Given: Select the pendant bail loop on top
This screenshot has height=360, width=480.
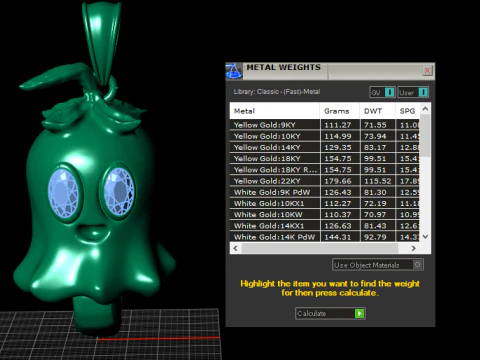Looking at the screenshot, I should tap(102, 43).
